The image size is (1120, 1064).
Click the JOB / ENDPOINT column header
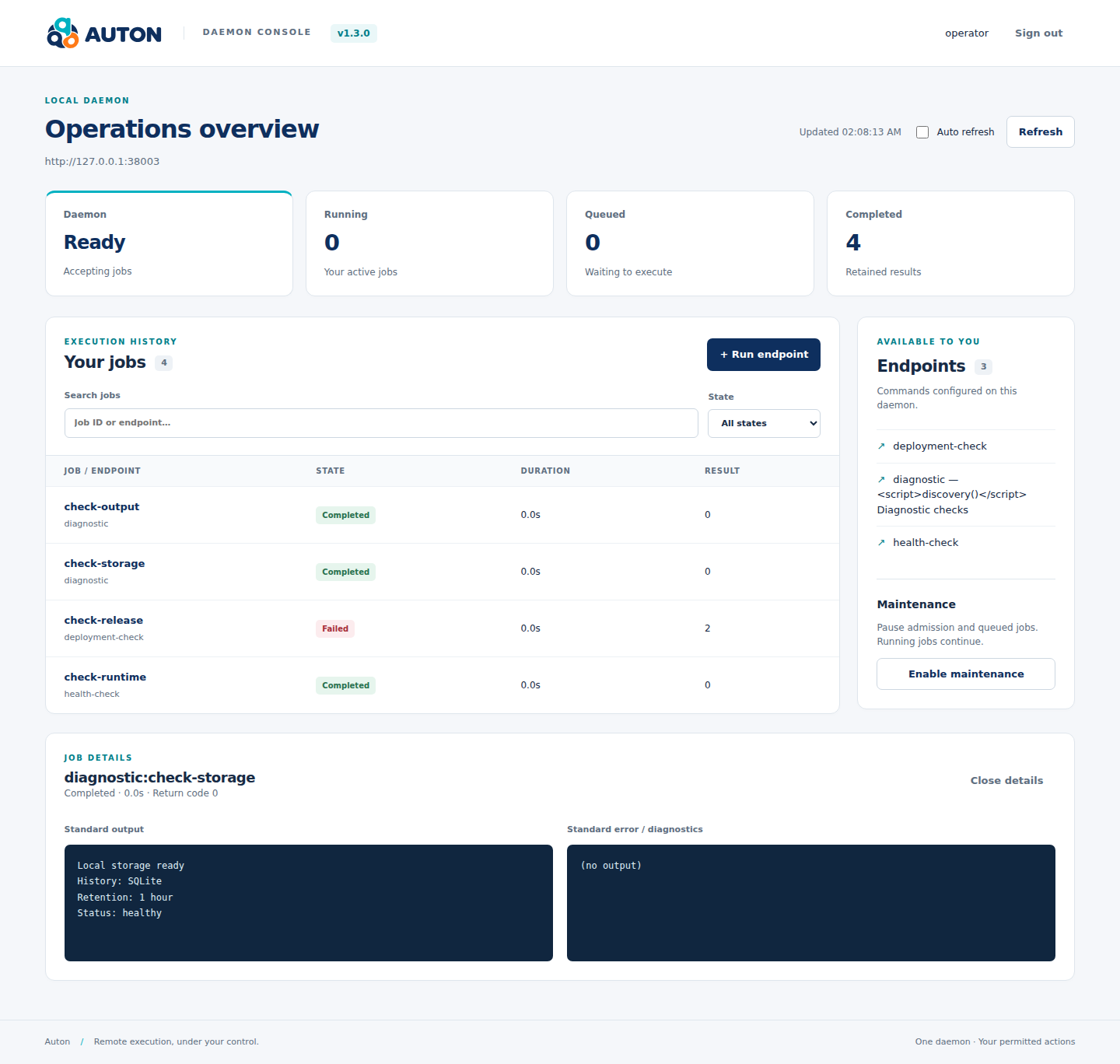coord(102,471)
